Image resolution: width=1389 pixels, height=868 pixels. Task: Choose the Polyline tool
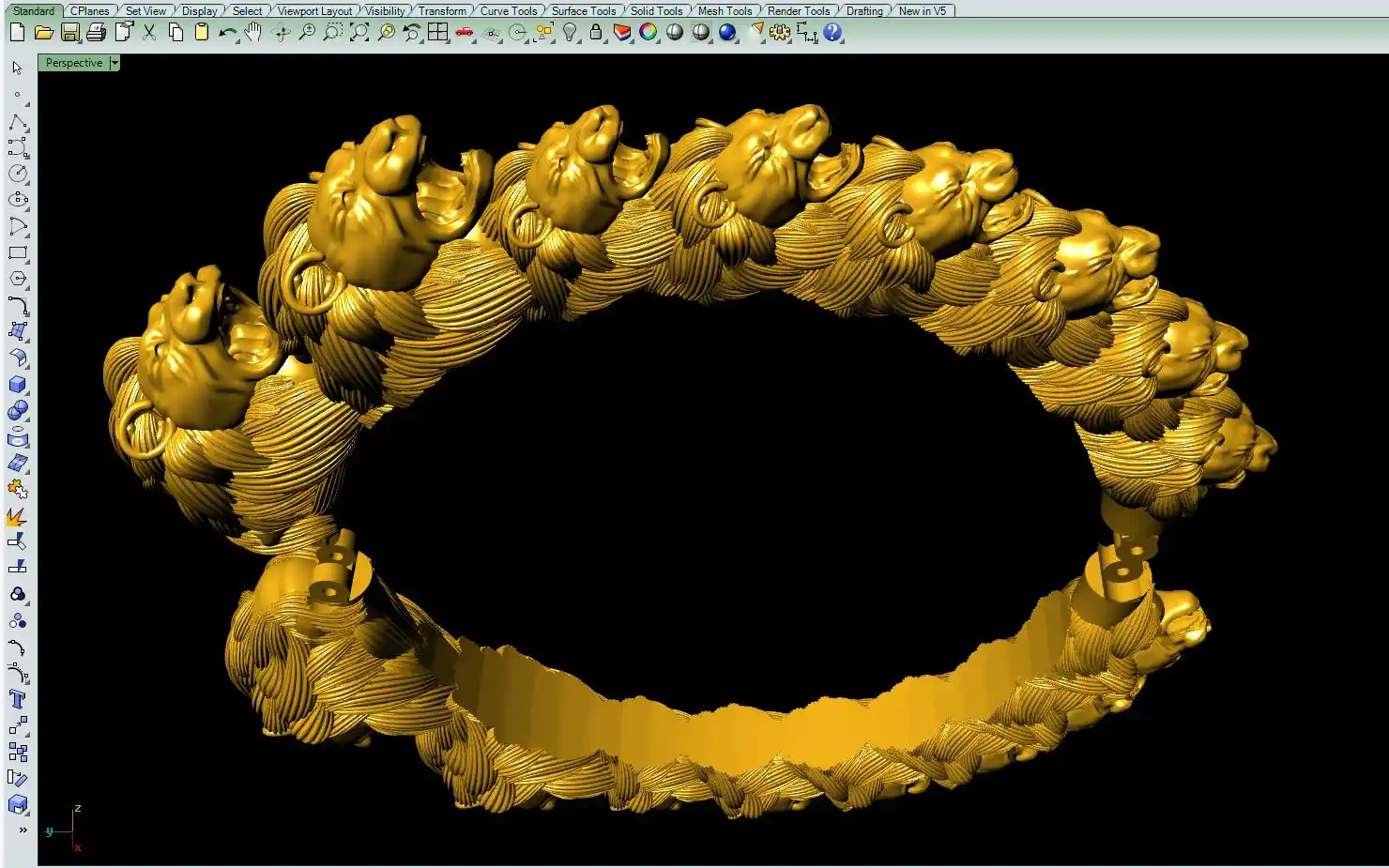click(x=18, y=123)
